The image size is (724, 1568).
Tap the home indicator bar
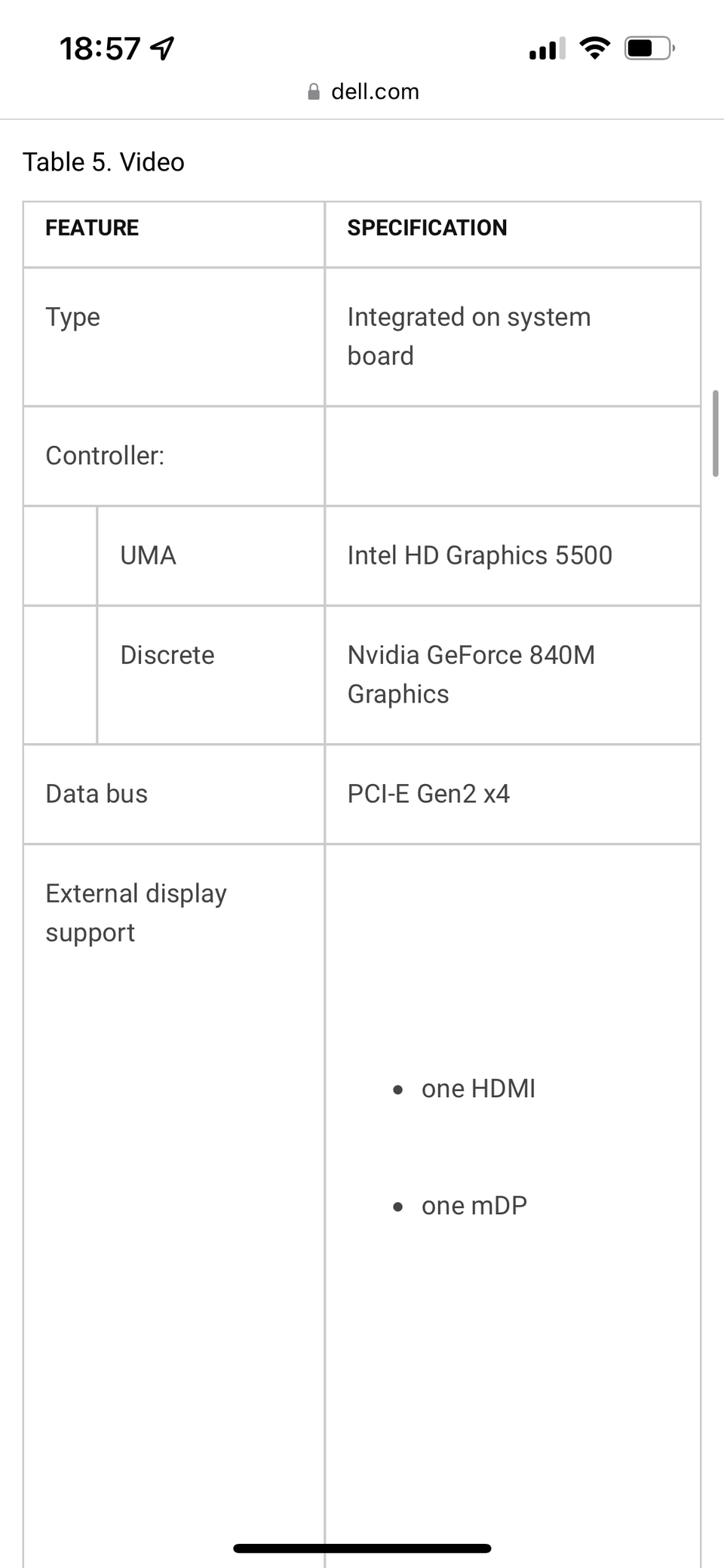click(362, 1548)
